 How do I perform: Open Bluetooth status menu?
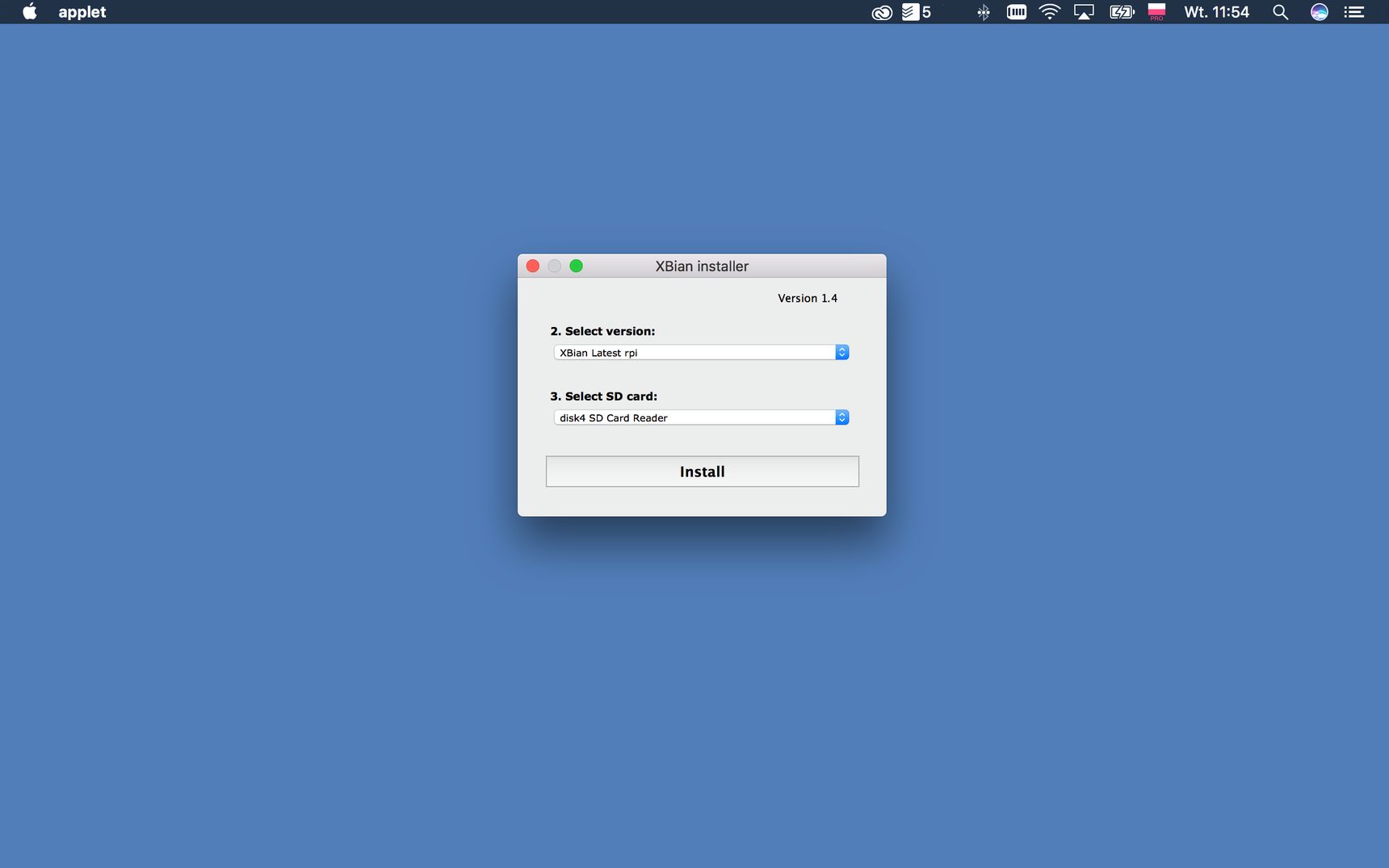983,12
